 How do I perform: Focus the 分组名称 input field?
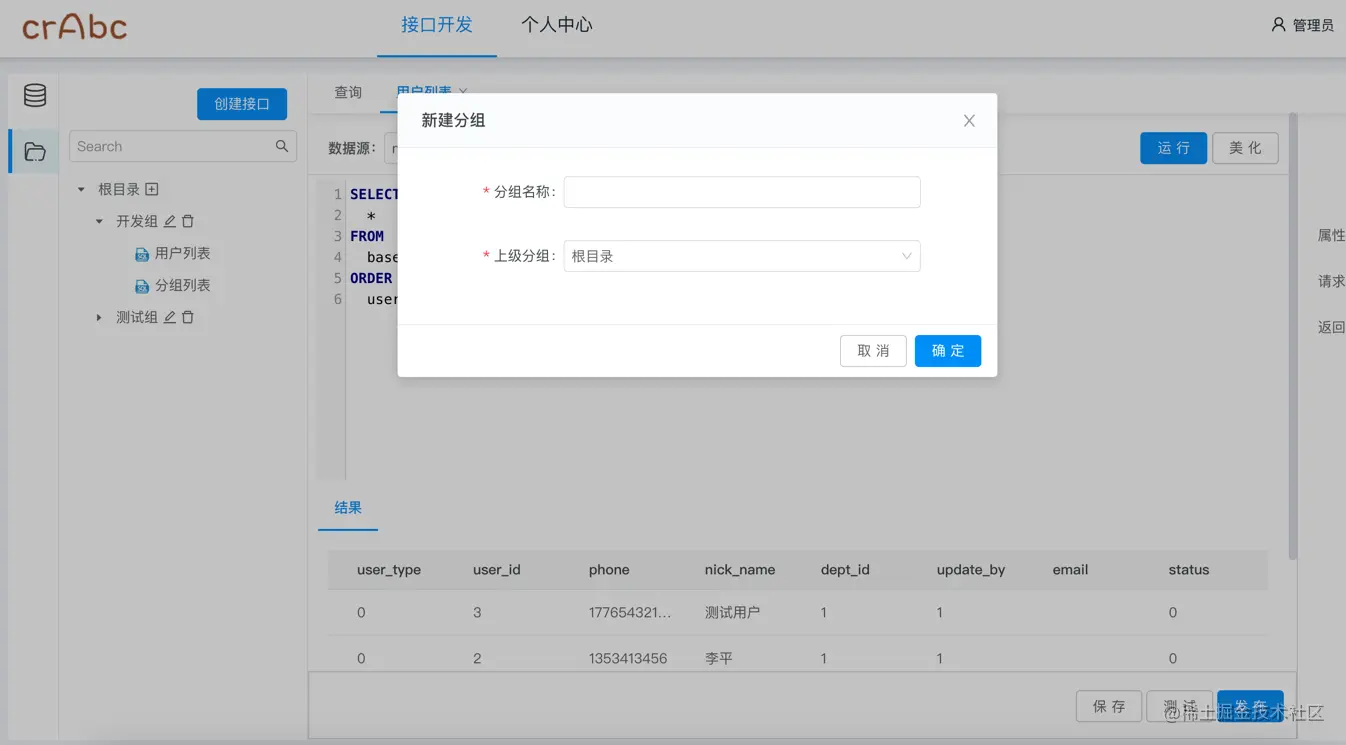coord(742,192)
